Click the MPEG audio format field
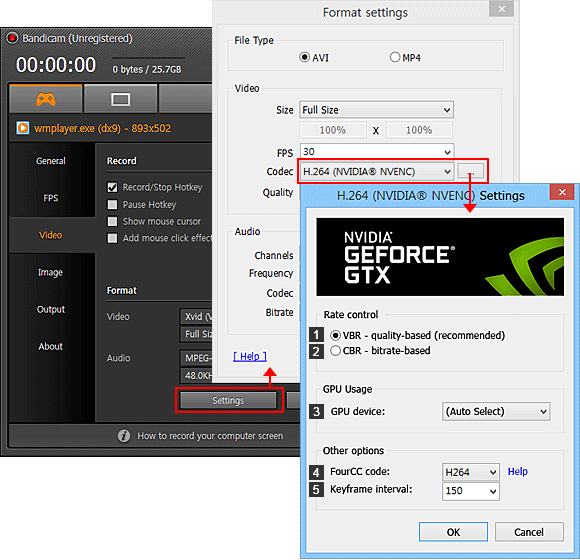580x560 pixels. coord(196,358)
